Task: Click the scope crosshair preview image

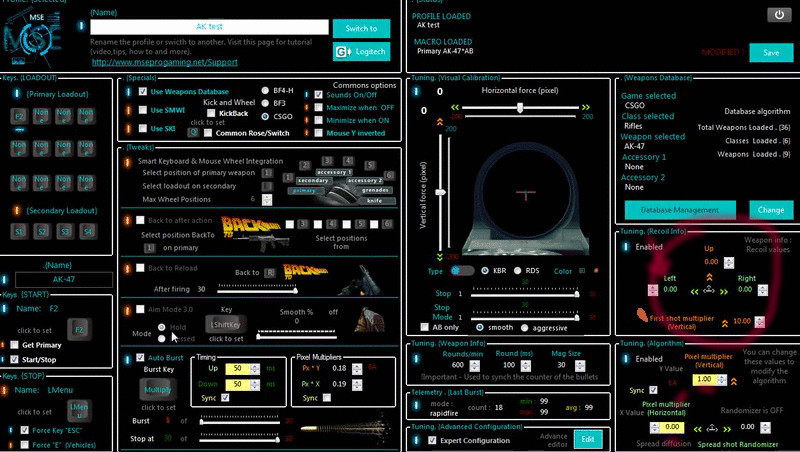Action: [x=525, y=198]
